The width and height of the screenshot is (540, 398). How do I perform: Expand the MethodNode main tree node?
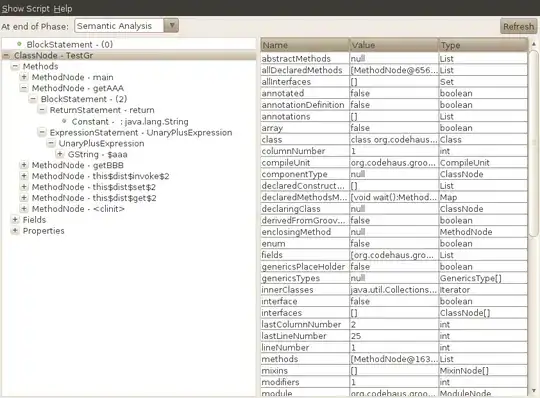24,77
